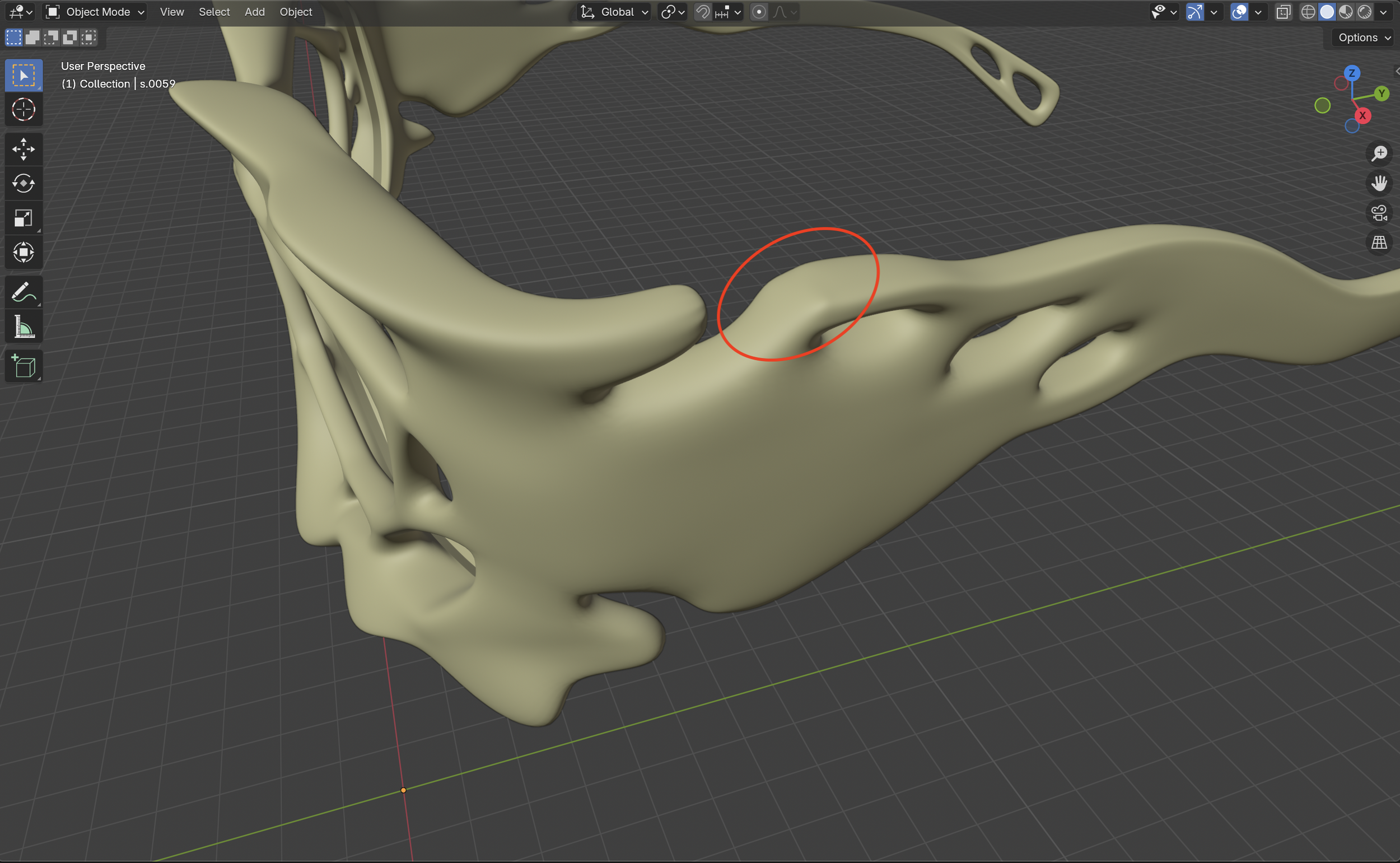Click the hand Pan view button

click(x=1379, y=183)
